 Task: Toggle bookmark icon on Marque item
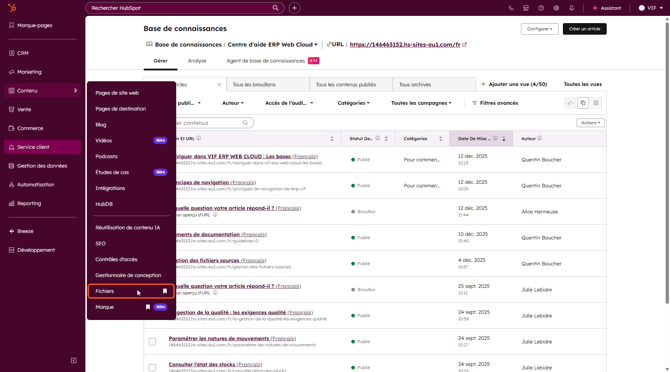148,307
